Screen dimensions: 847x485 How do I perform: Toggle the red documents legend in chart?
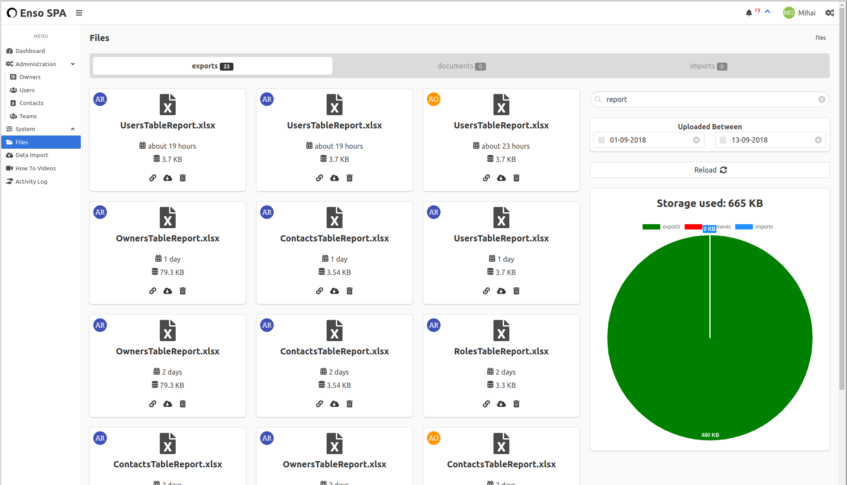tap(708, 227)
